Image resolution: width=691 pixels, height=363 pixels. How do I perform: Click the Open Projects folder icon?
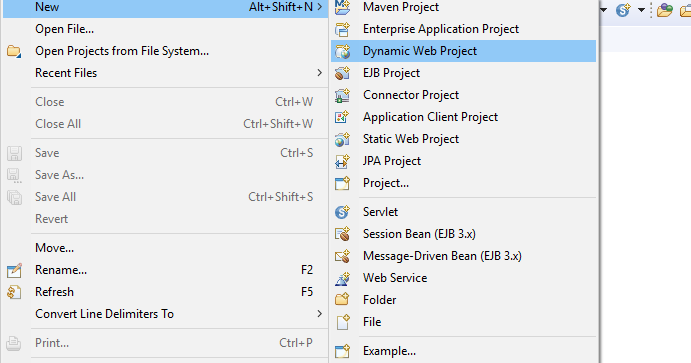coord(14,51)
